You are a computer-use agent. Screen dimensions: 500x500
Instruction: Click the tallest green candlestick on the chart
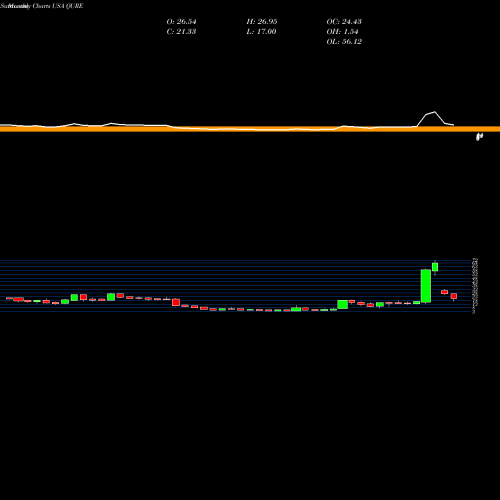[x=426, y=286]
